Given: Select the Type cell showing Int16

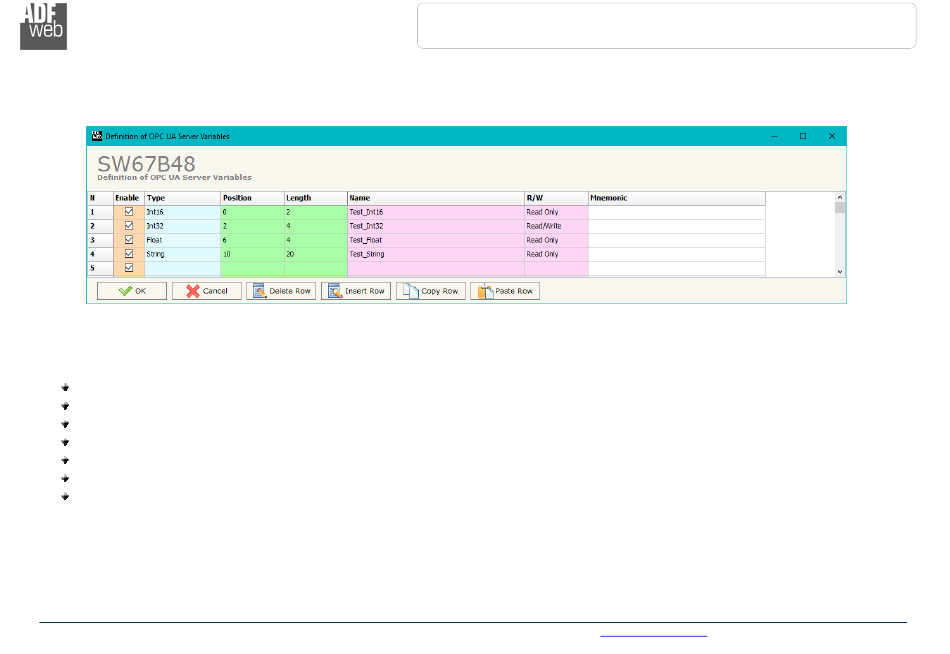Looking at the screenshot, I should [182, 212].
